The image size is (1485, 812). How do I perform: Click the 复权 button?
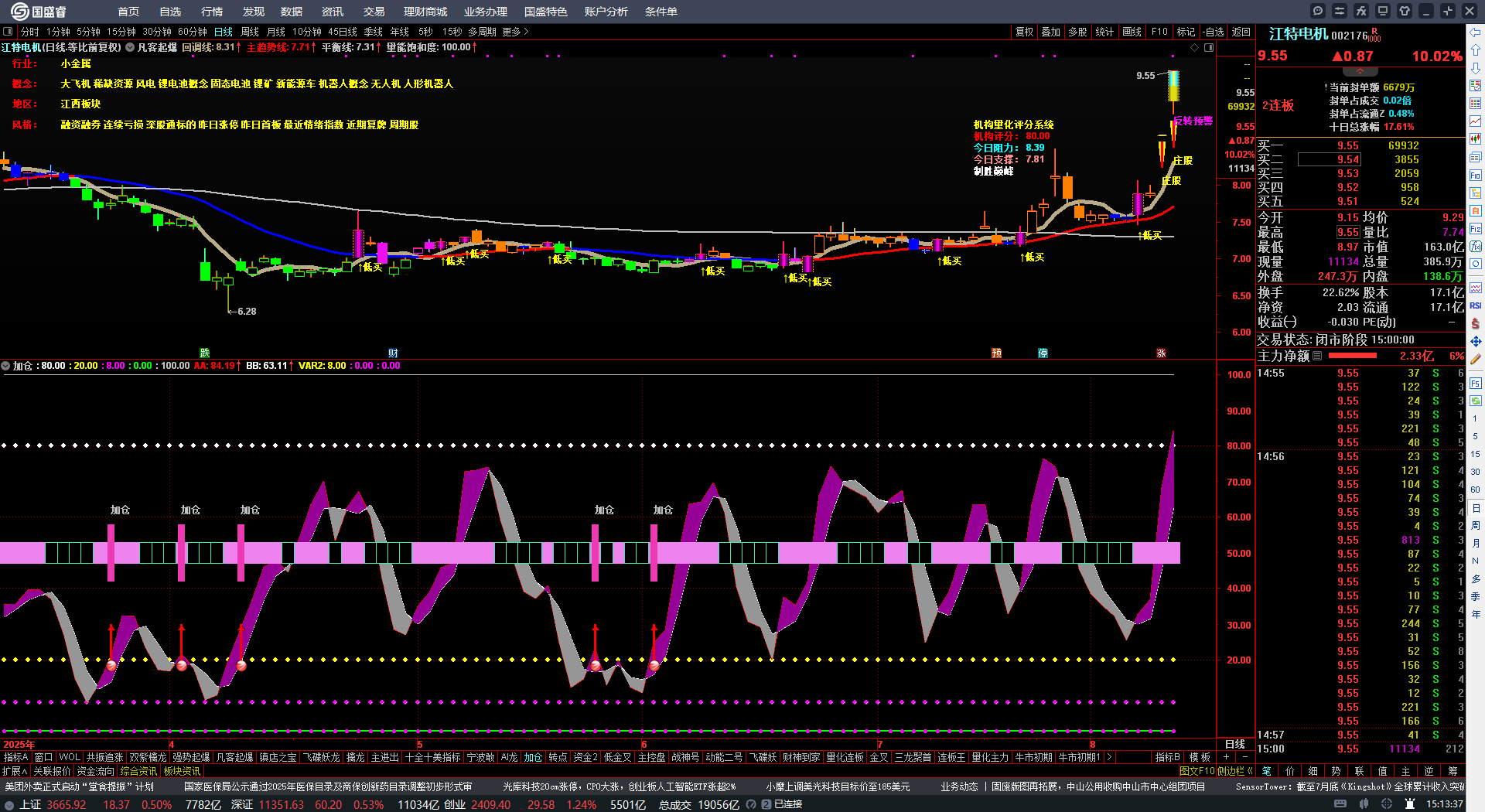tap(1025, 32)
